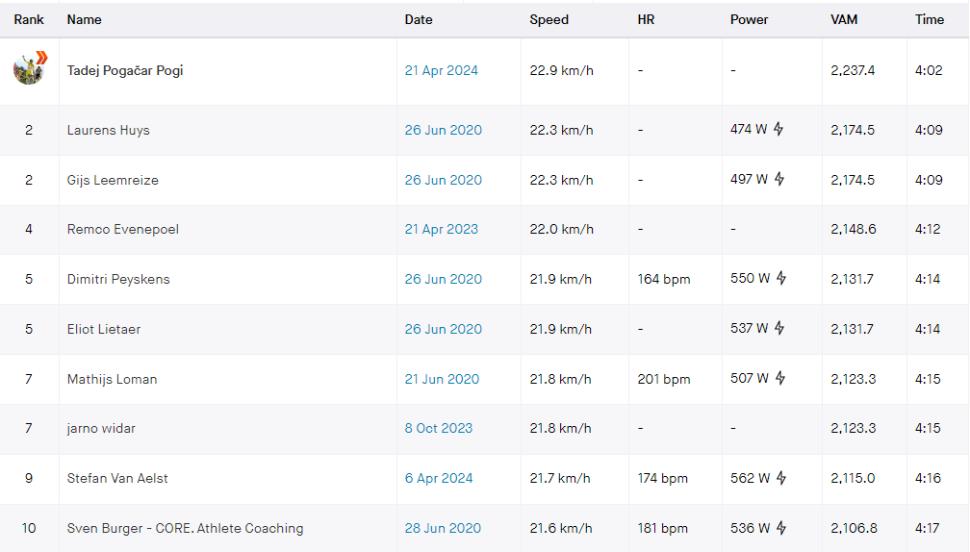Screen dimensions: 970x552
Task: Open Gijs Leemreize's 26 Jun 2020 activity
Action: click(443, 180)
